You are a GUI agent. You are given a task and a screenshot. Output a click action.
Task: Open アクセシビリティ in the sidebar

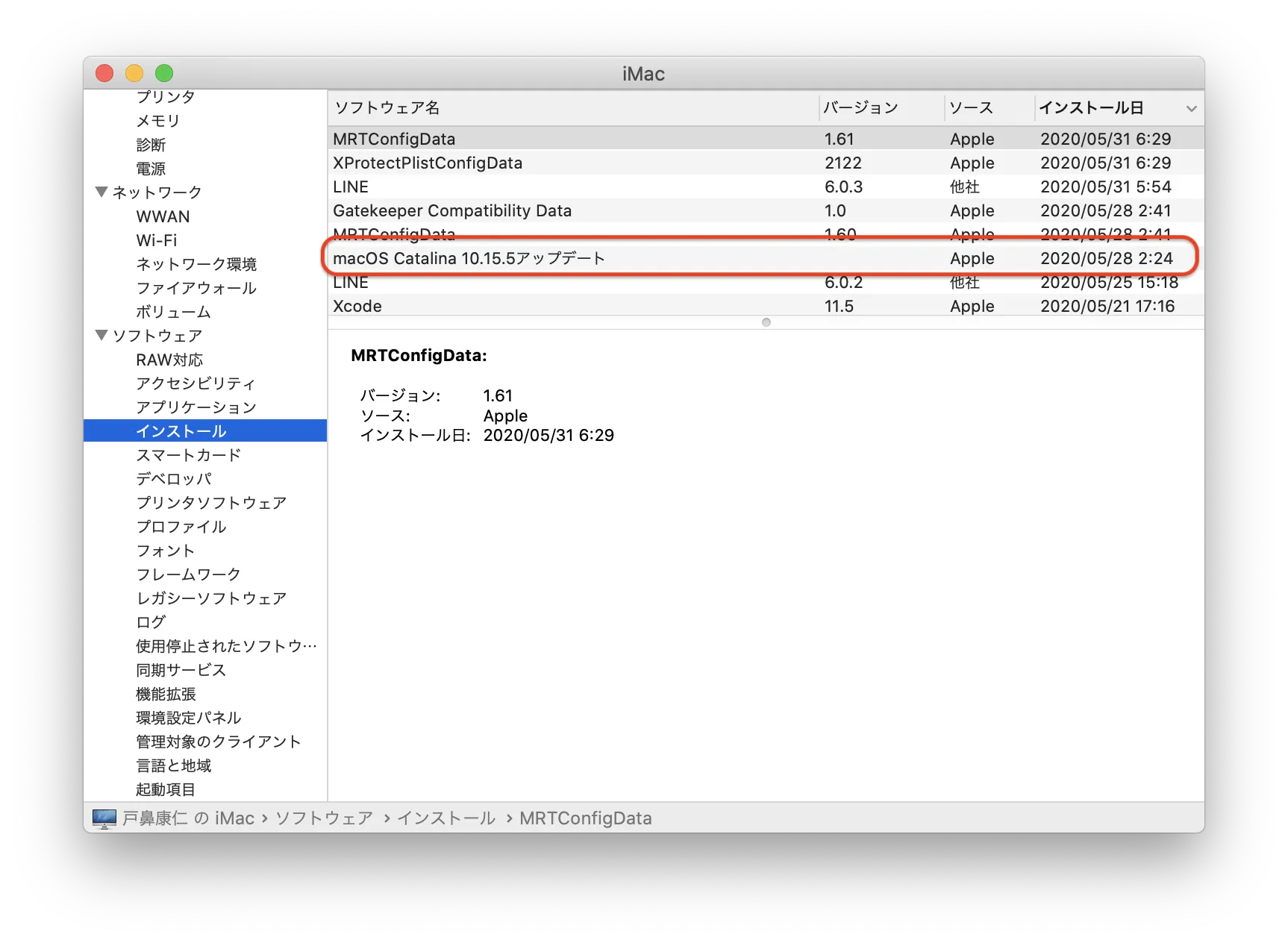click(196, 383)
